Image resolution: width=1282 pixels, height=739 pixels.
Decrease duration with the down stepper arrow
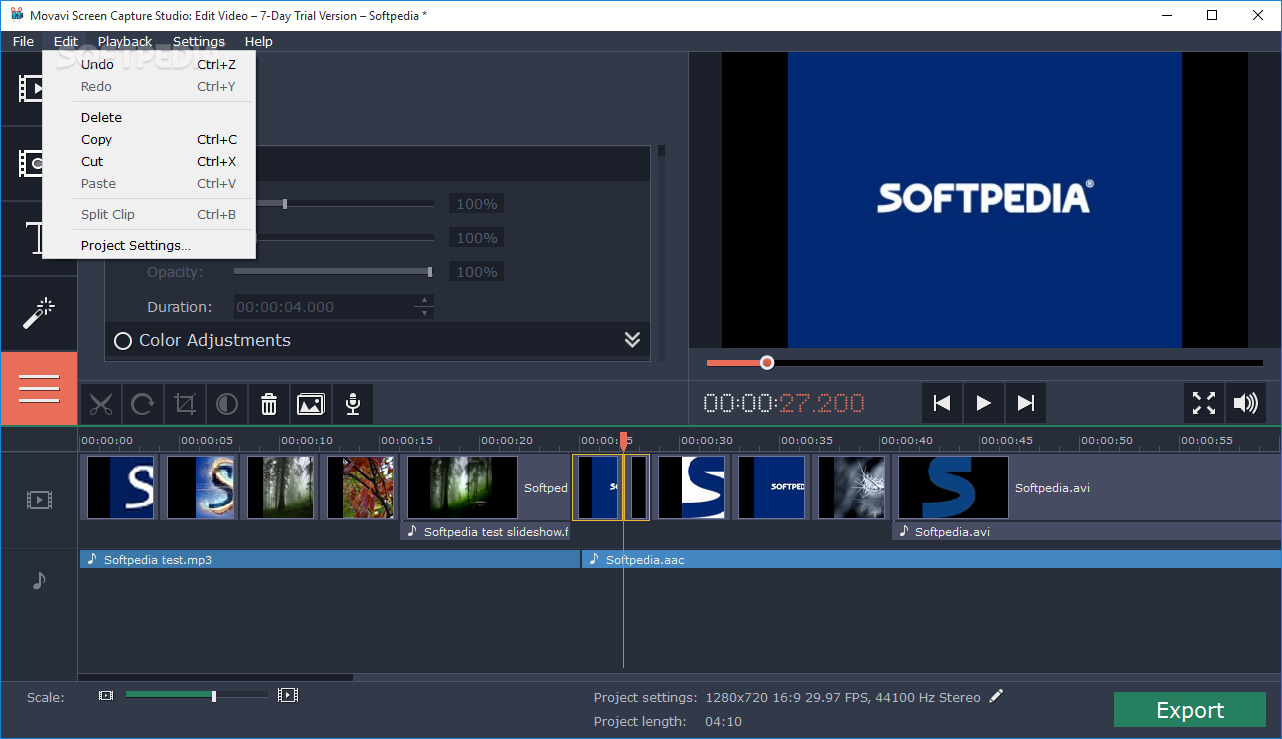(x=425, y=313)
